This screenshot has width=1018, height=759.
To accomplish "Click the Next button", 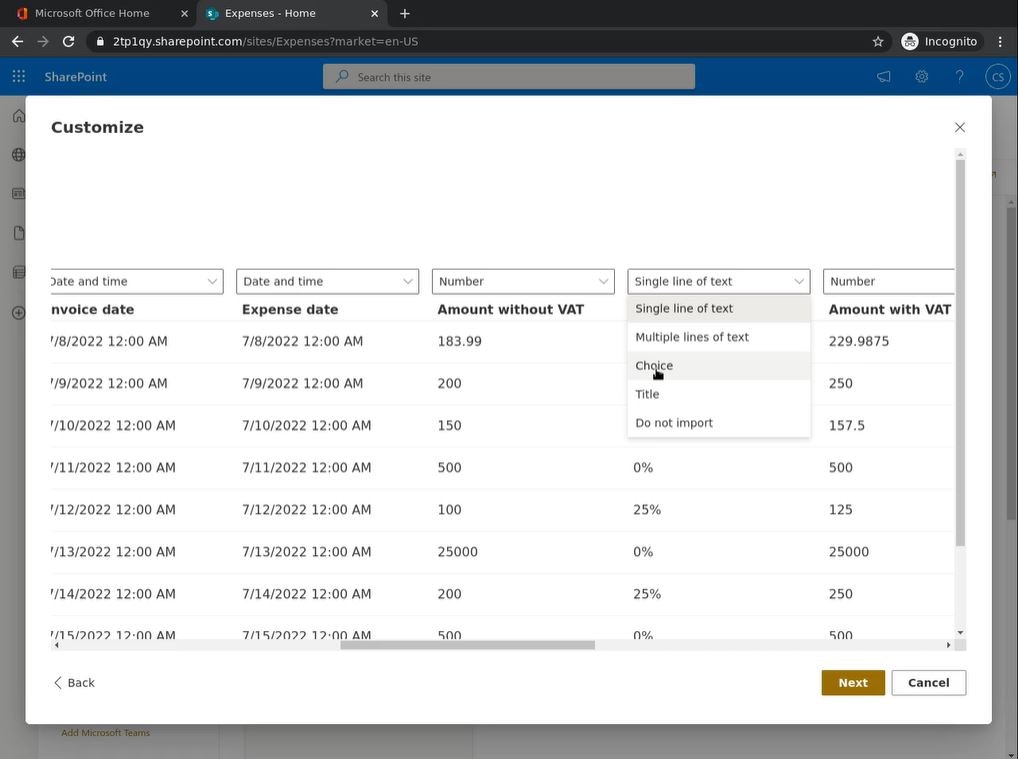I will pos(853,683).
